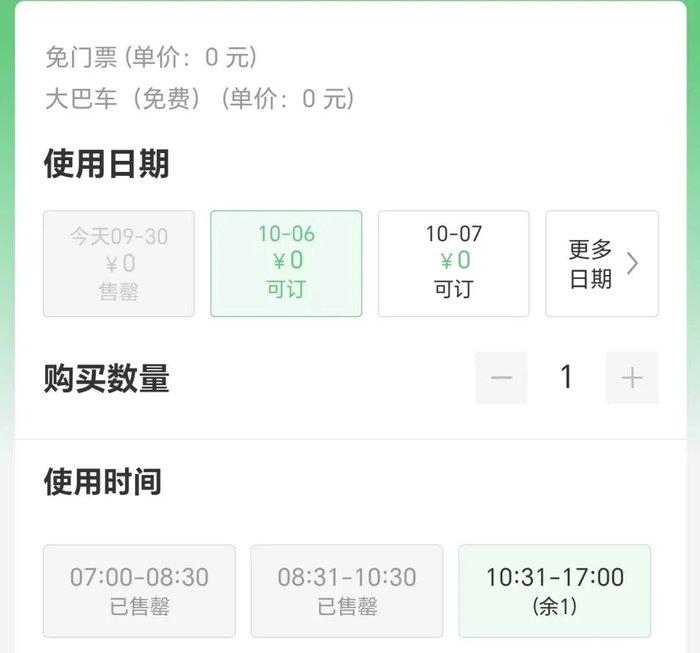Click the 售罄 label under today's date

coord(119,291)
